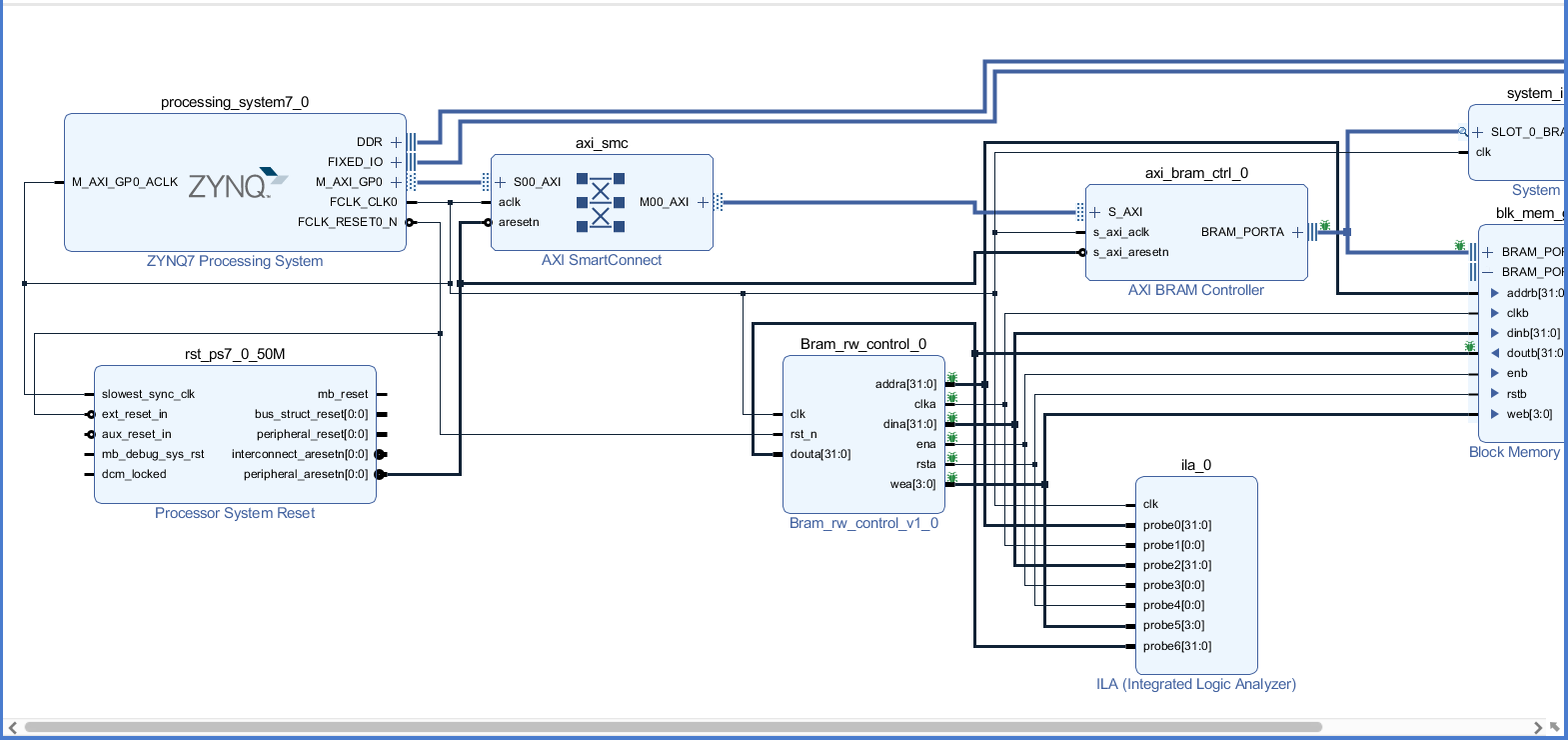Click the FCLK_RESET0_N port label
This screenshot has width=1568, height=744.
click(347, 222)
